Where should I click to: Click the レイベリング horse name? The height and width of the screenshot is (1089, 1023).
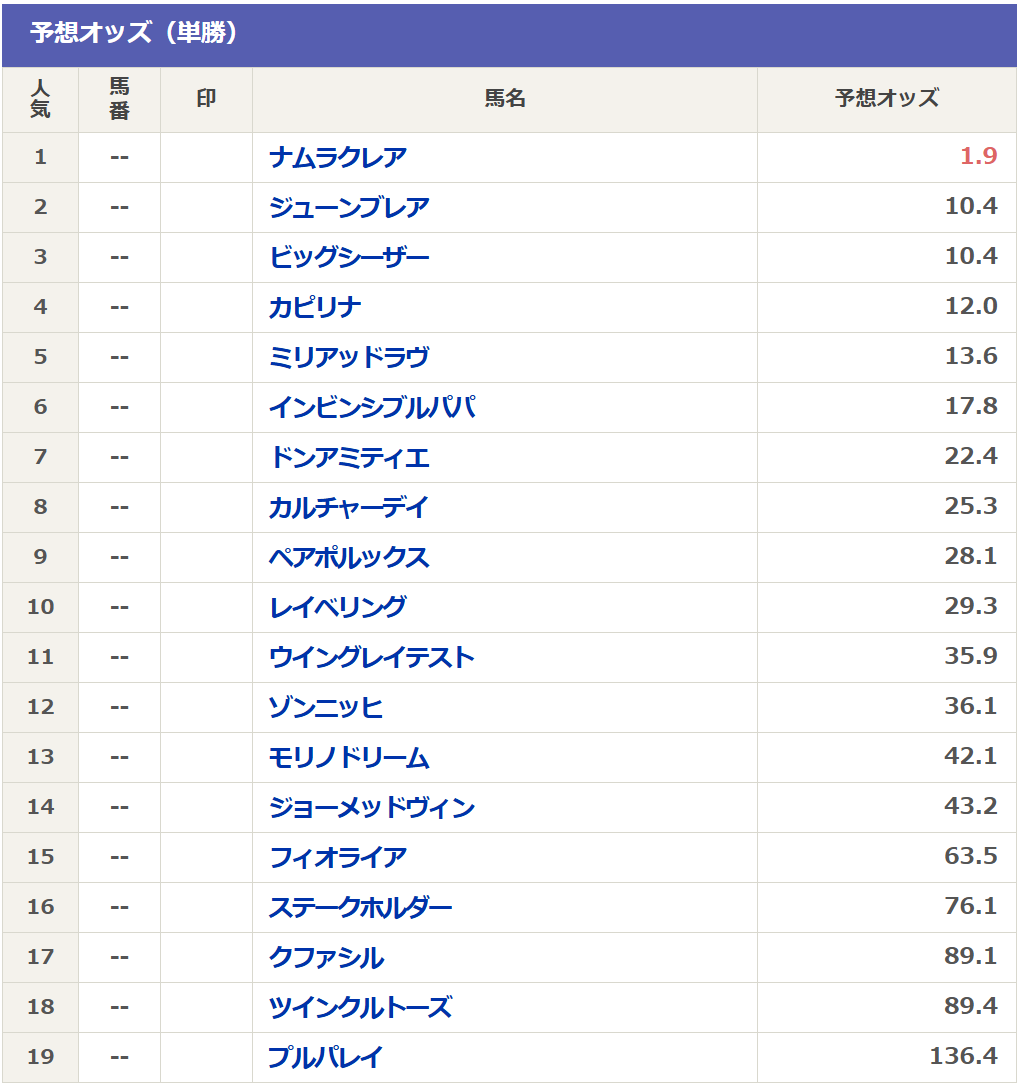(x=338, y=608)
